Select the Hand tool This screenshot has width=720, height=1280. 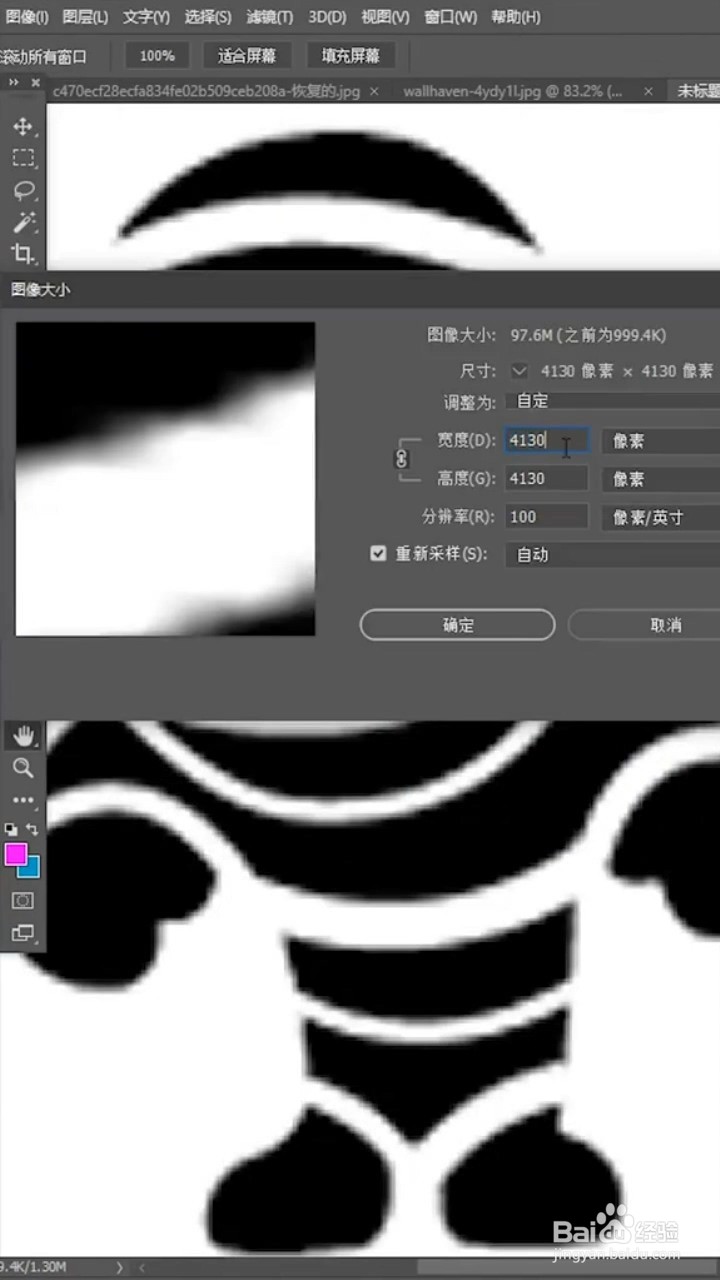23,736
